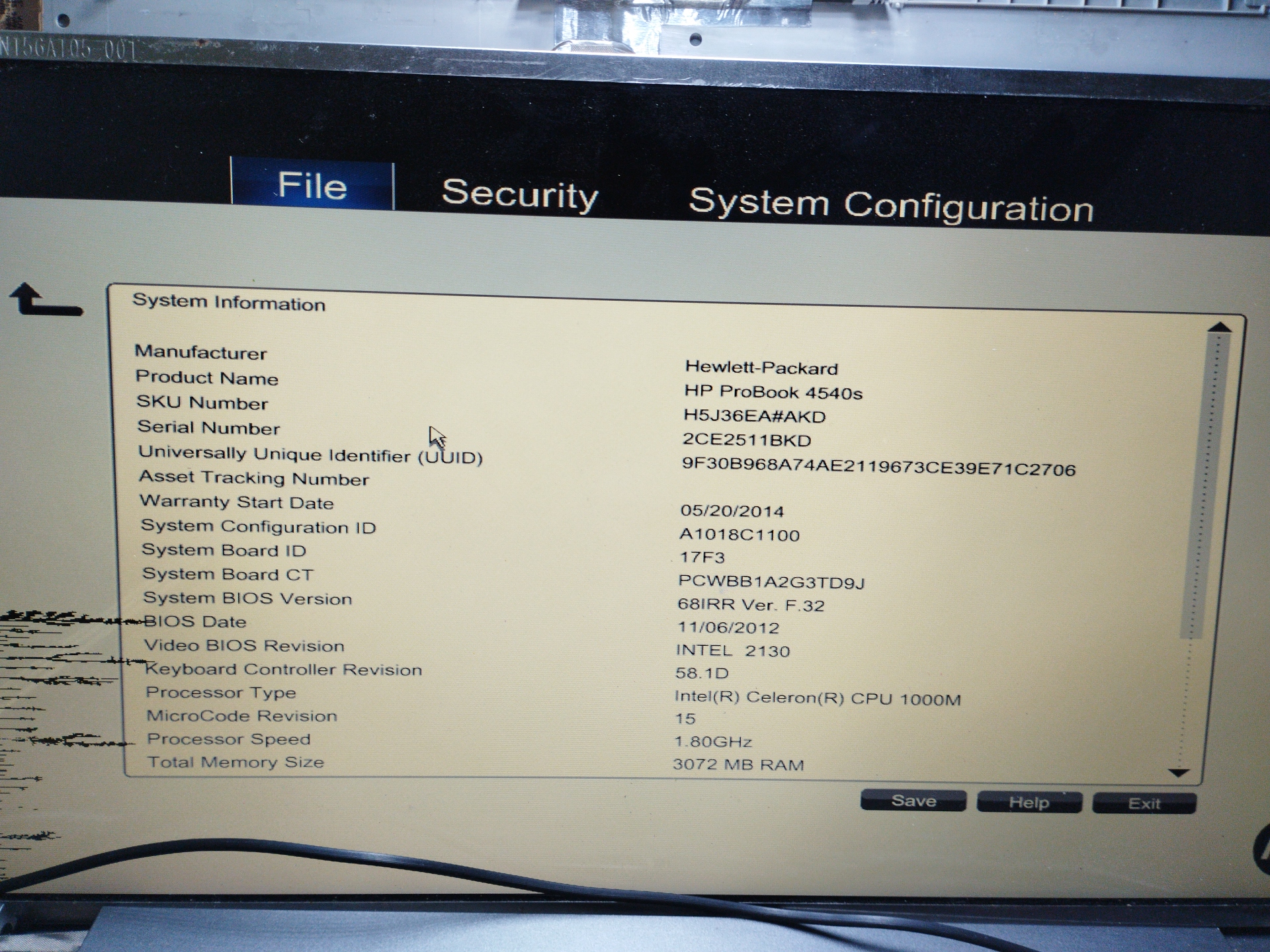Click the SKU value H5J36EA#AKD
The width and height of the screenshot is (1270, 952).
755,416
